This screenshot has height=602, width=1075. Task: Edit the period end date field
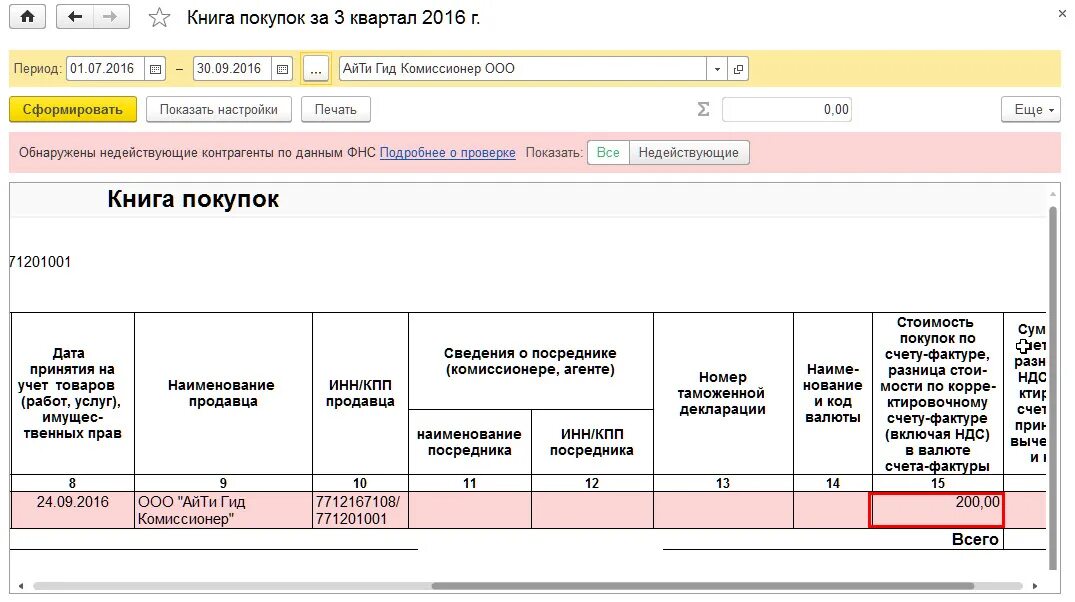pyautogui.click(x=232, y=69)
